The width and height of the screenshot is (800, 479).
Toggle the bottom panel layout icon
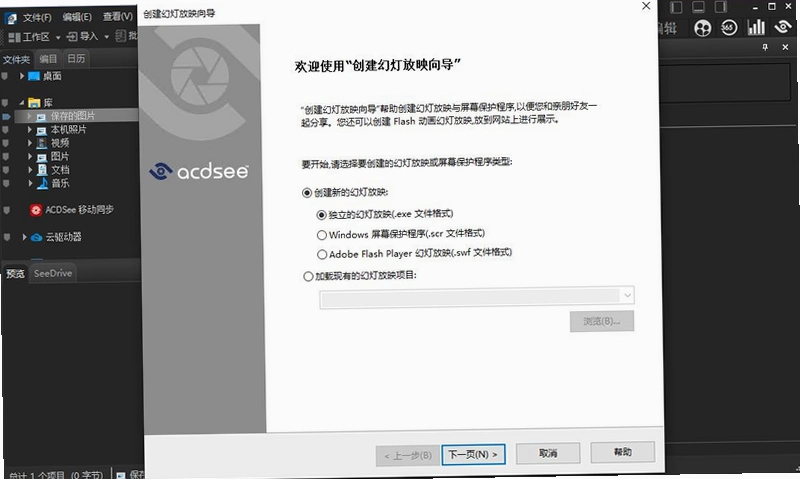tap(698, 7)
